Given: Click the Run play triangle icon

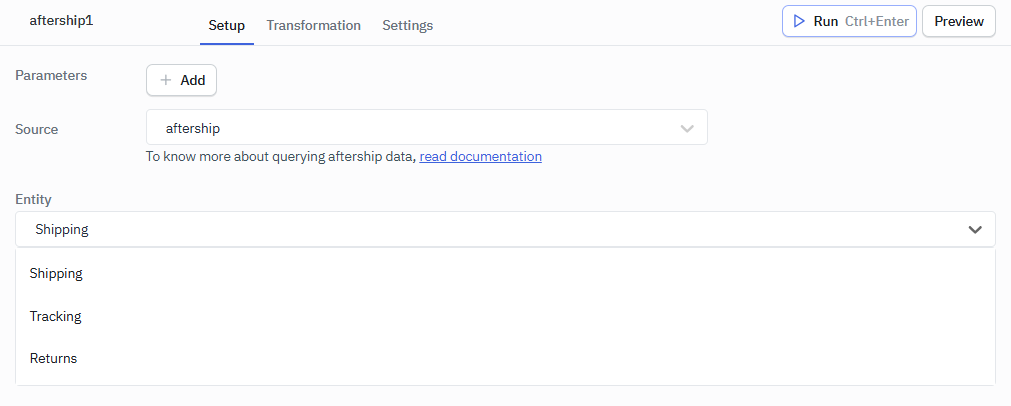Looking at the screenshot, I should [x=800, y=21].
